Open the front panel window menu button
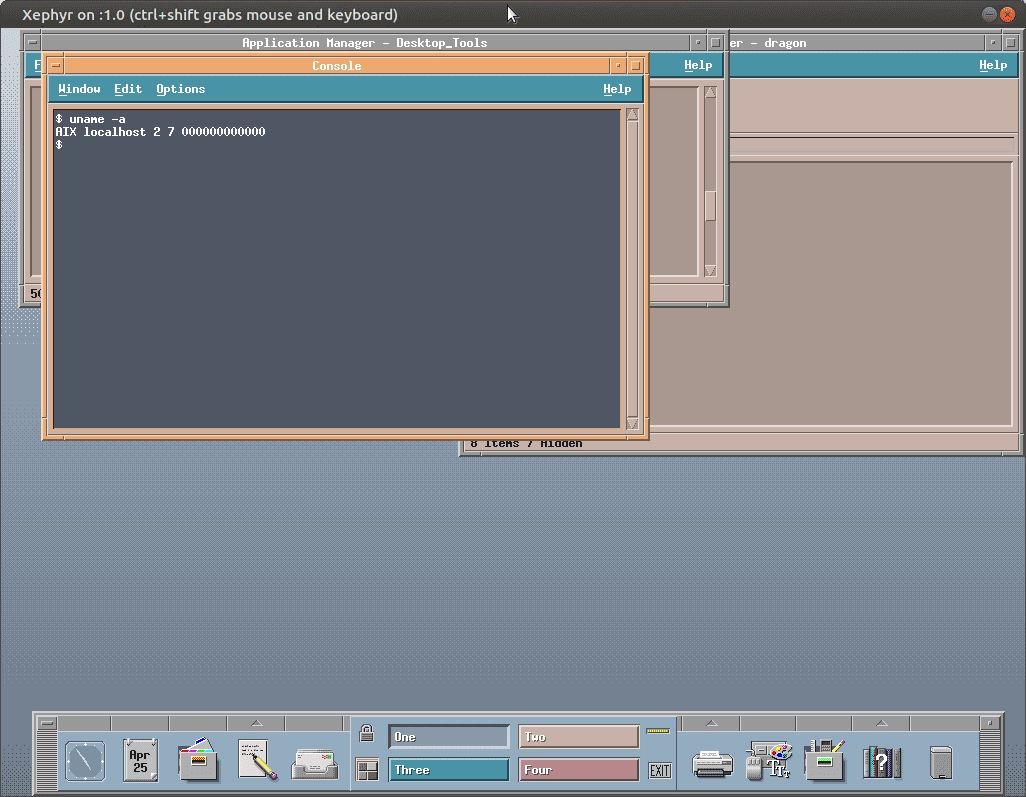The width and height of the screenshot is (1026, 797). point(47,723)
